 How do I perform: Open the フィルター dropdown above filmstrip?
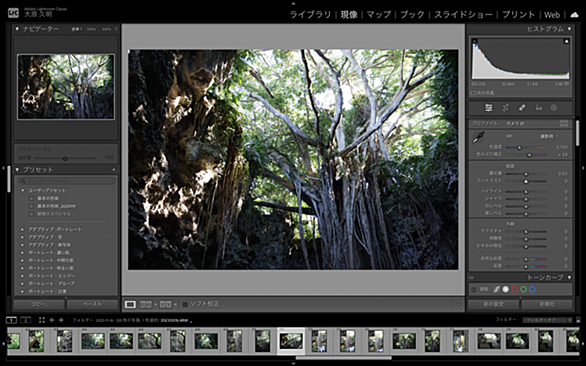click(x=547, y=320)
